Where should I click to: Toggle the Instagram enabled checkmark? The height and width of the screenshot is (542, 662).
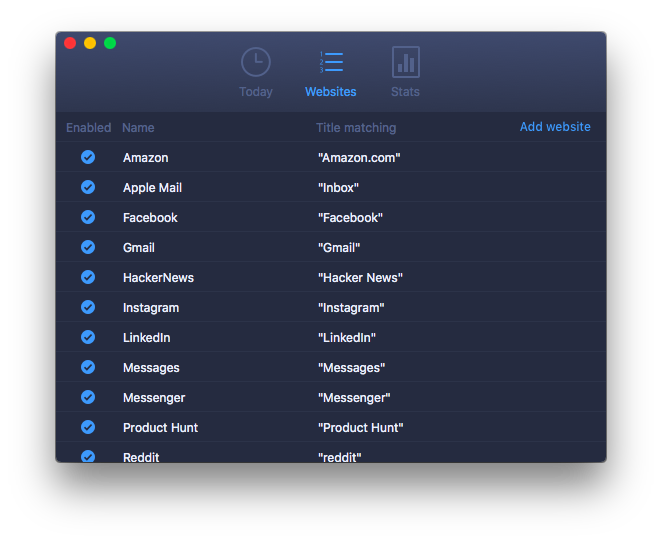coord(88,307)
